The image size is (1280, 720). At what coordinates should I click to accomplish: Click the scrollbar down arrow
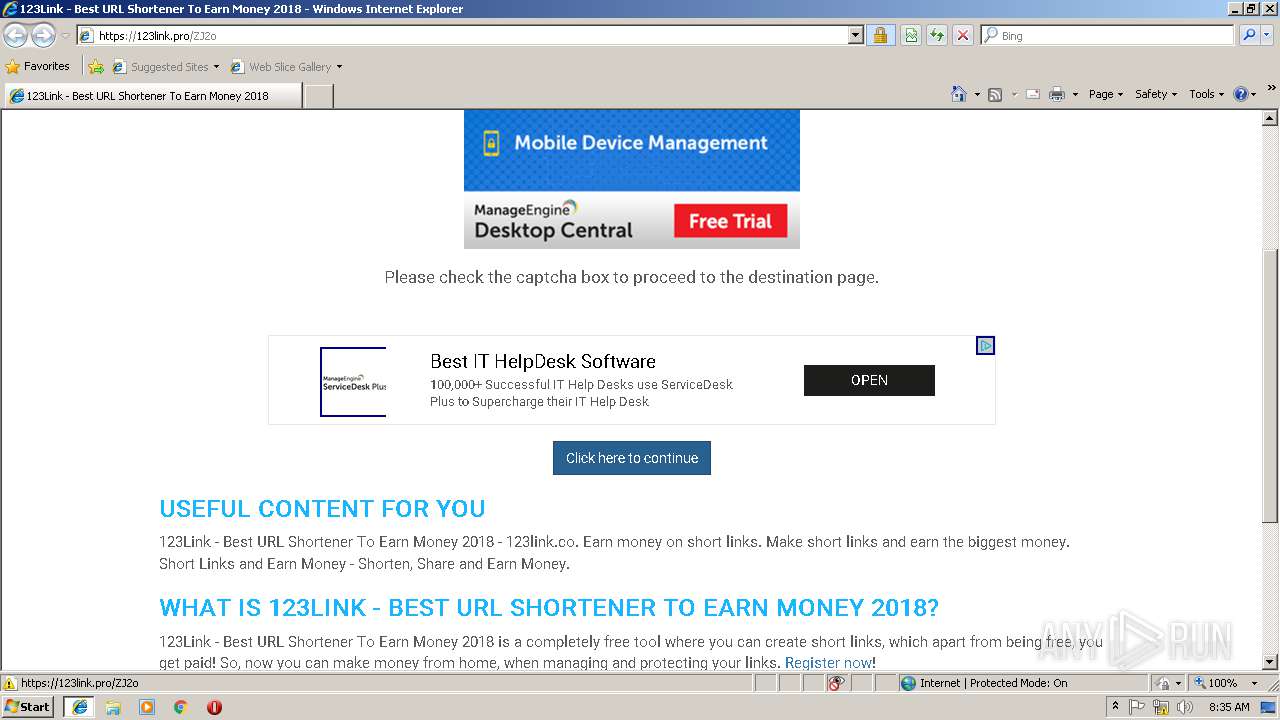click(1270, 661)
